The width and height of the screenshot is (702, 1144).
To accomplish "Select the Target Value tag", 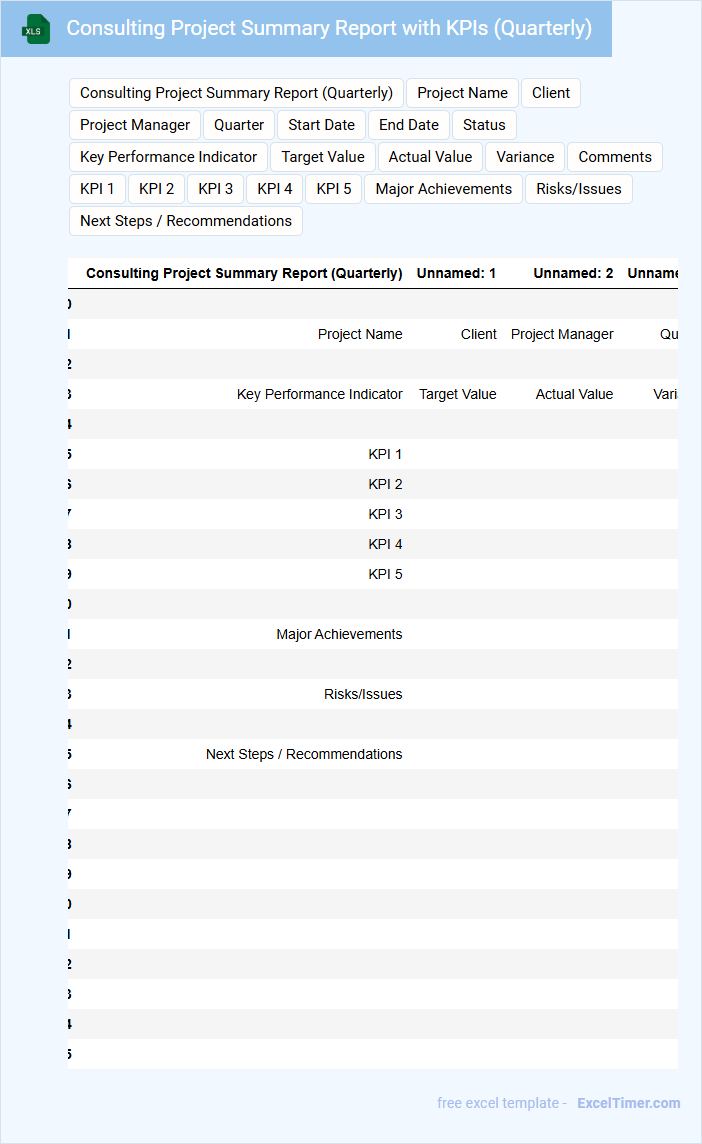I will [x=323, y=157].
